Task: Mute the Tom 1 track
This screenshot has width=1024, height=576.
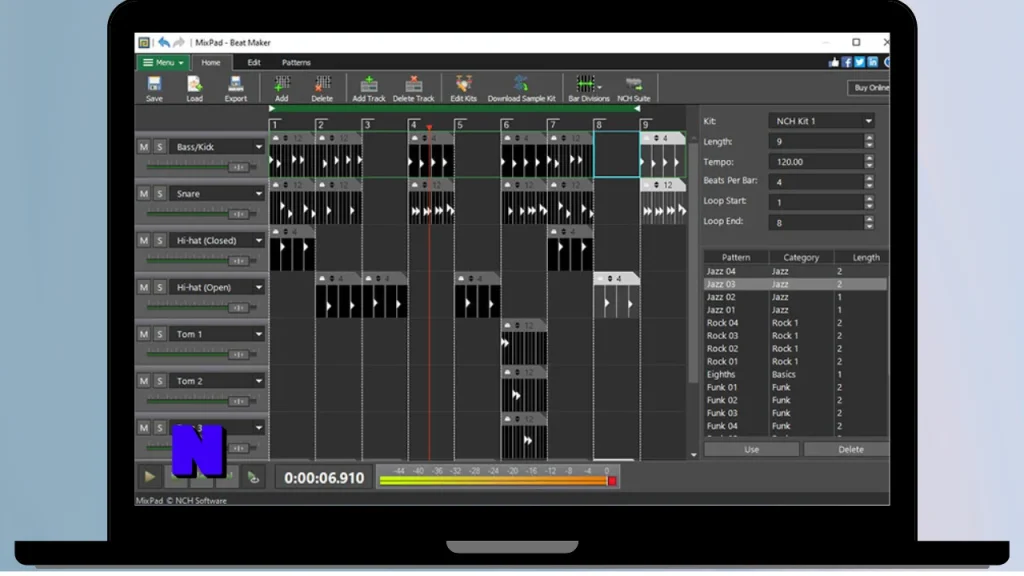Action: click(x=144, y=334)
